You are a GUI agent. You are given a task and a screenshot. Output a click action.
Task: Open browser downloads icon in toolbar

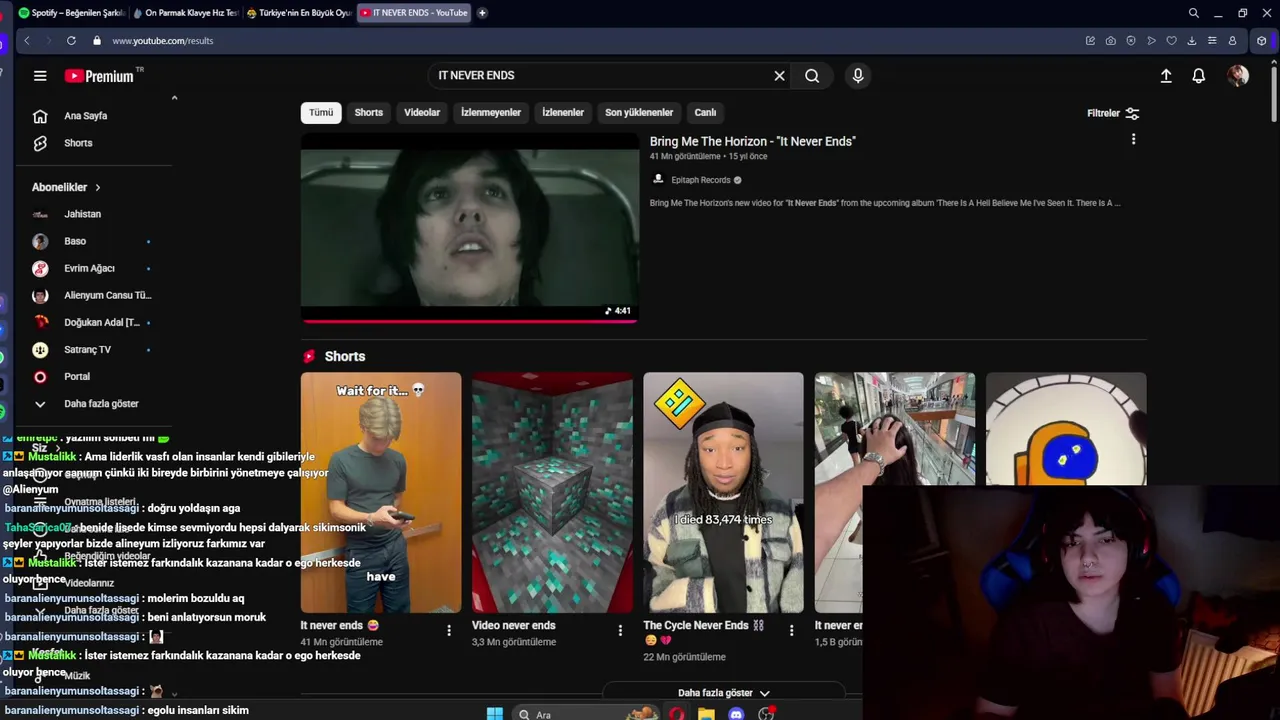(1191, 41)
